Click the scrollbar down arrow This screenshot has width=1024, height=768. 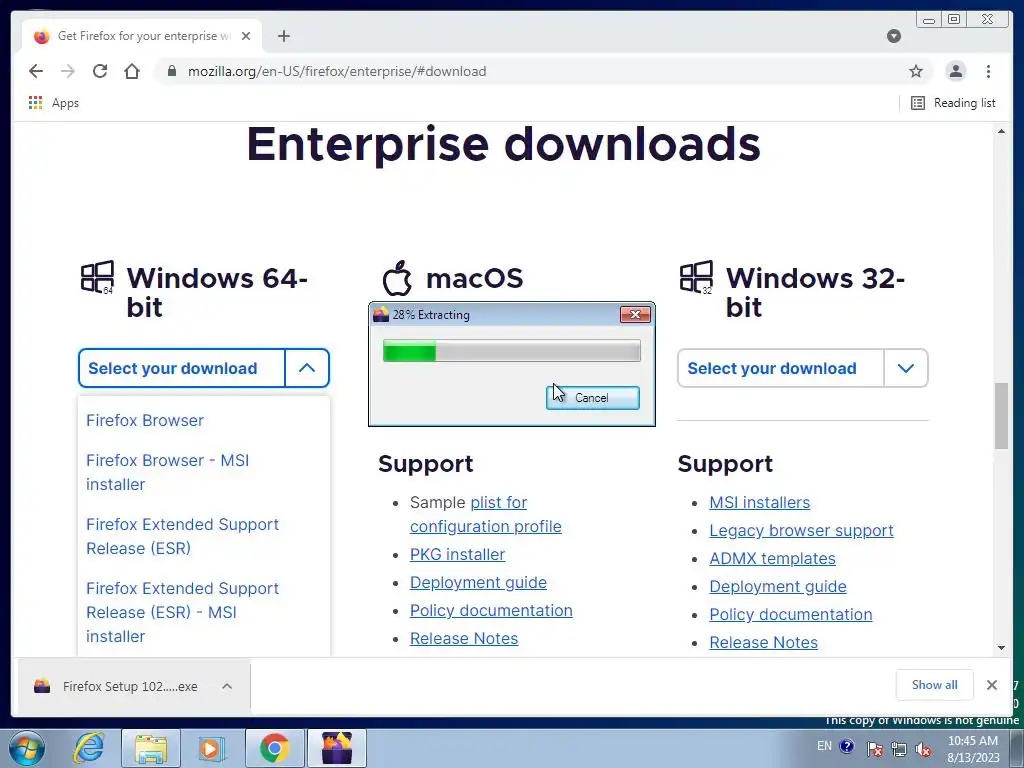[1001, 648]
